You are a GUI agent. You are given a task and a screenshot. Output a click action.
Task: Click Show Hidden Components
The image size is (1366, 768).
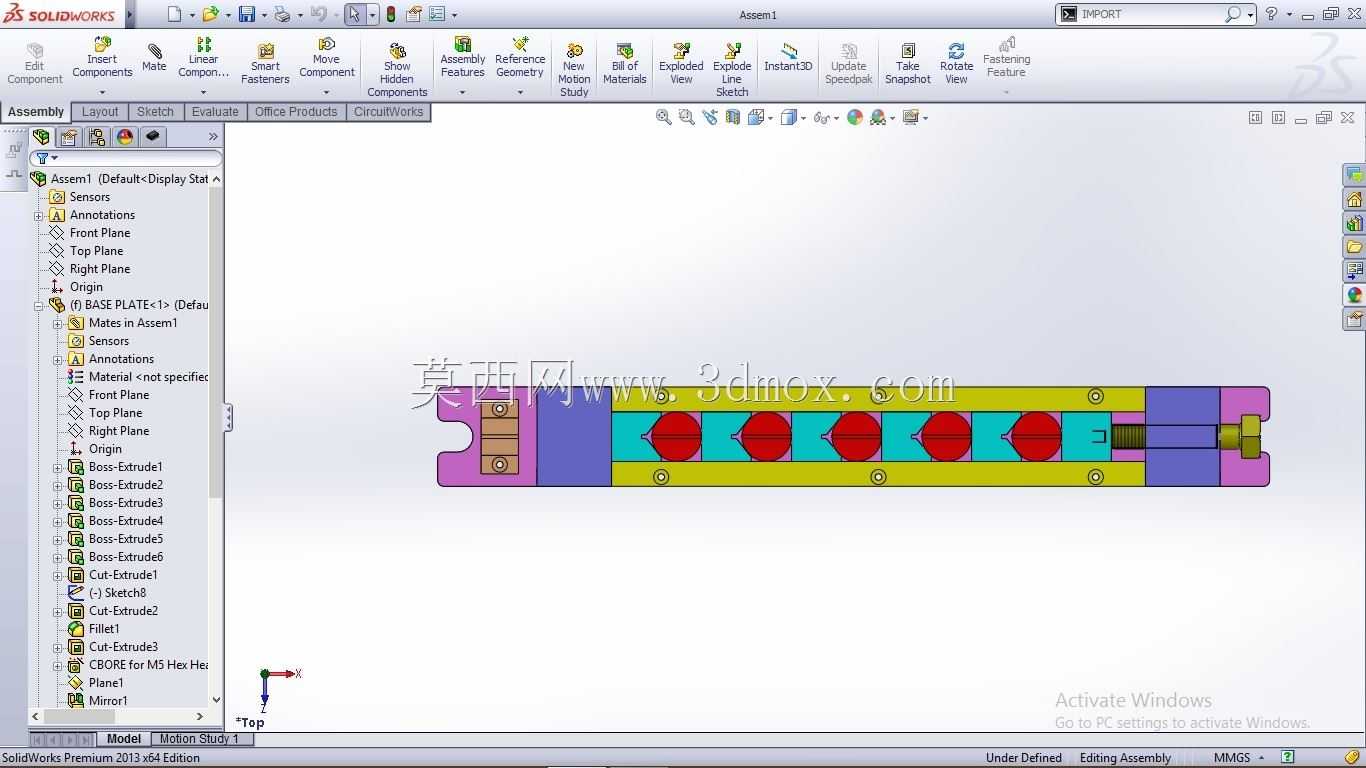[x=397, y=70]
